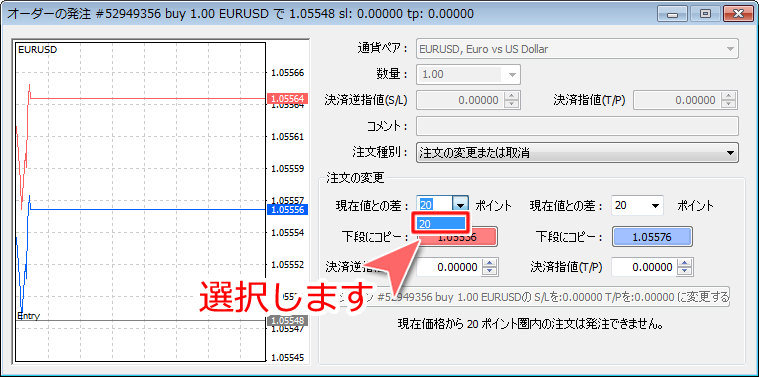Click the blue 1.05556 bid price label
Screen dimensions: 759x377
point(288,210)
